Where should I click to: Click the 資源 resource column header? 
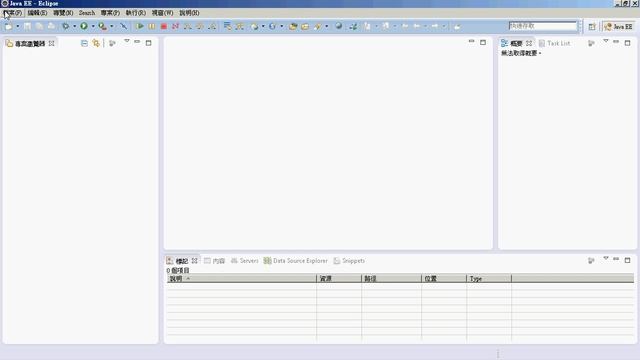point(339,278)
